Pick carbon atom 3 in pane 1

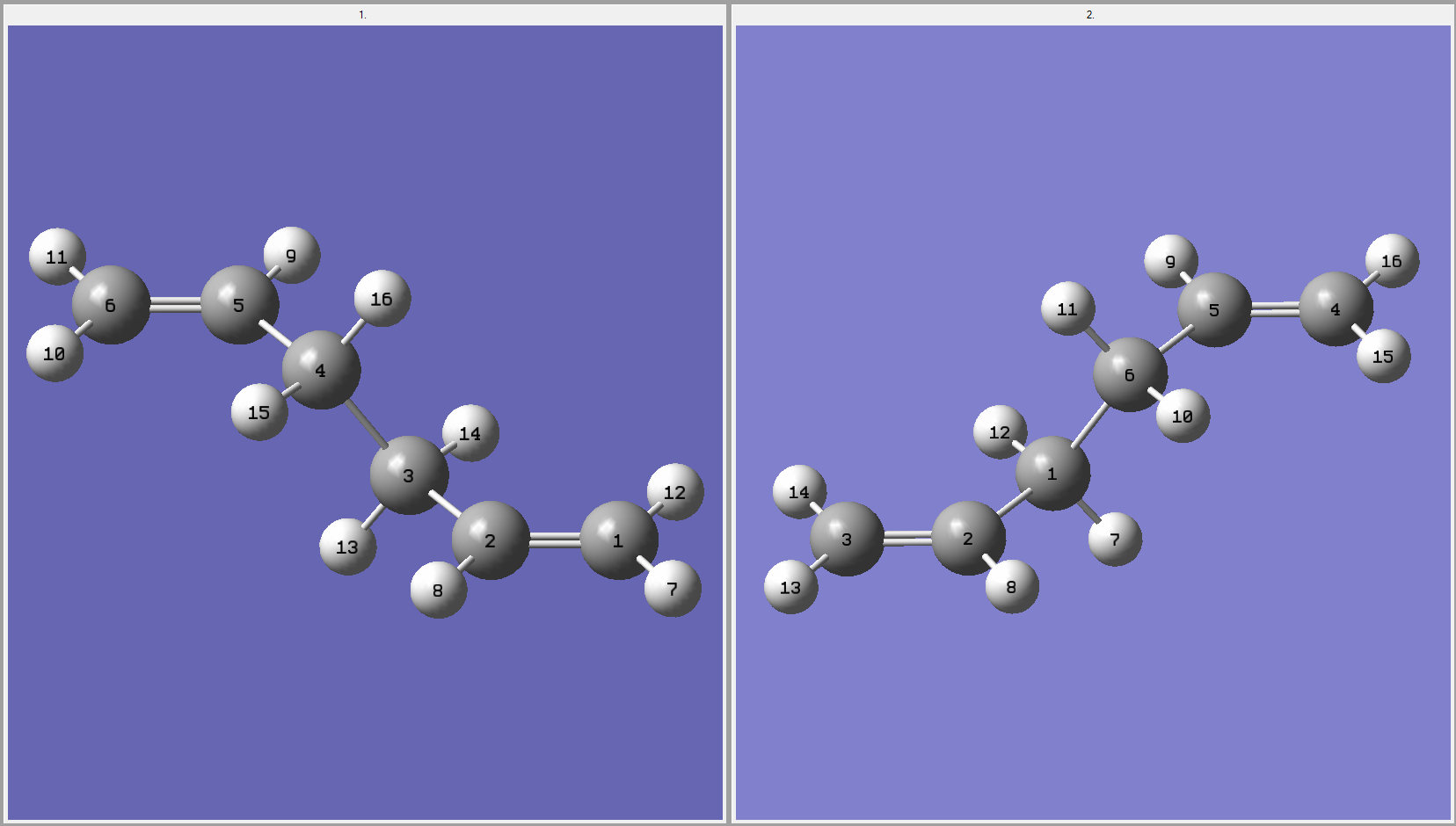click(x=409, y=475)
